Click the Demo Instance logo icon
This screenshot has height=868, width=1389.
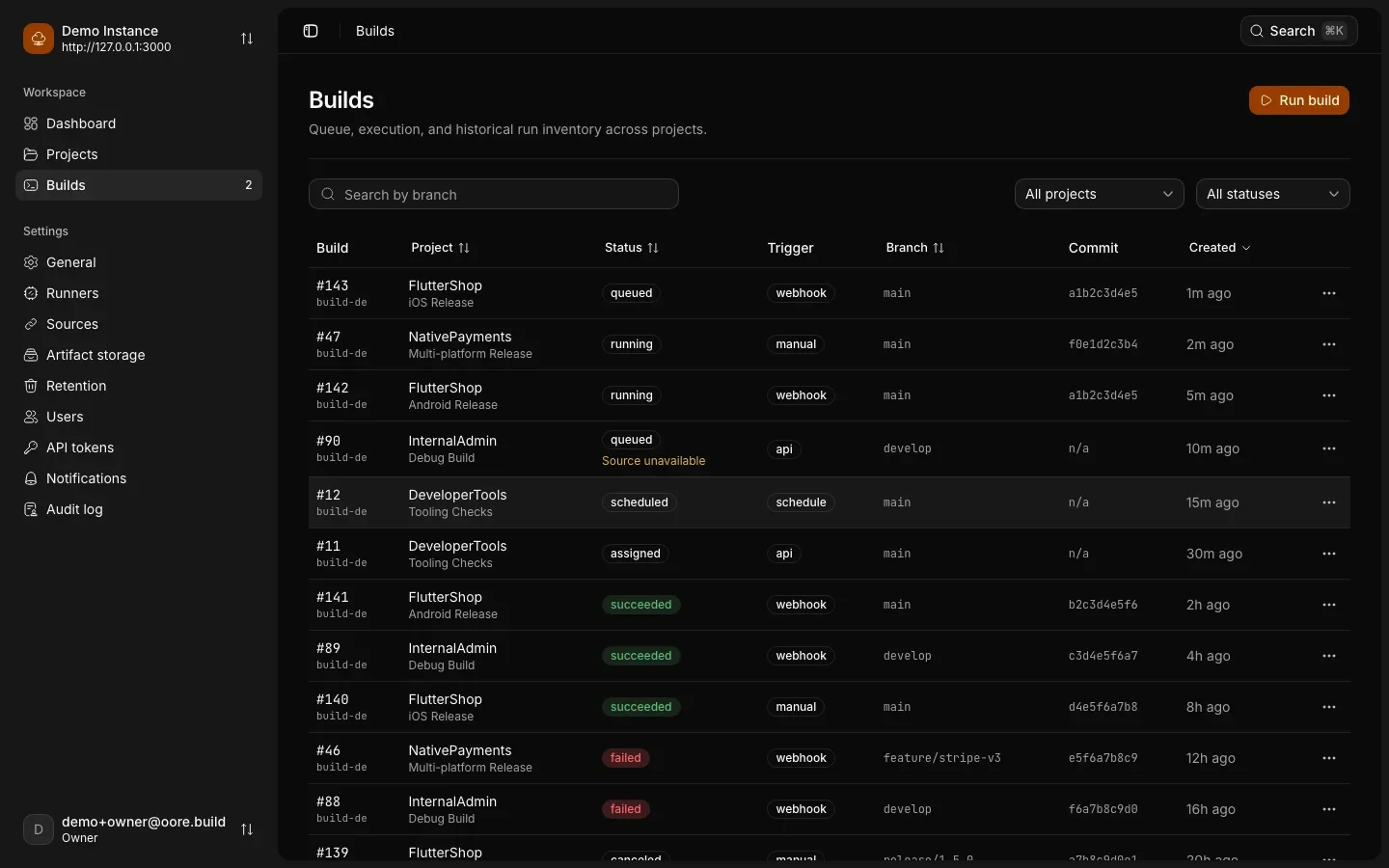39,39
